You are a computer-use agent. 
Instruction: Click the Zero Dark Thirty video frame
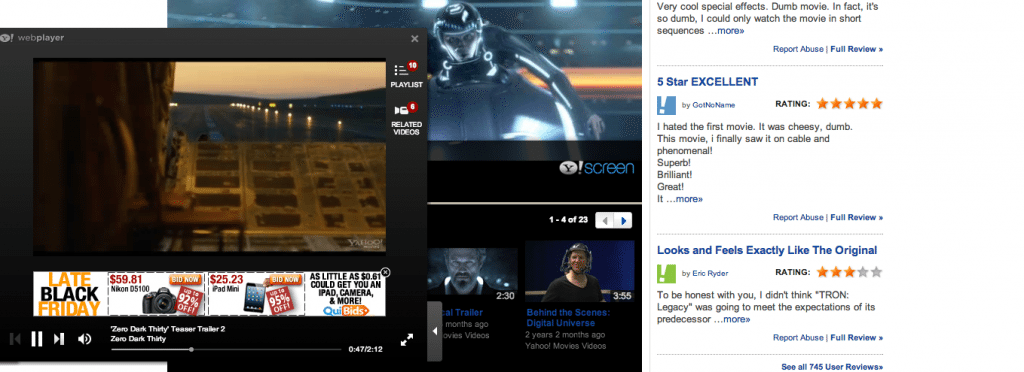pos(210,157)
